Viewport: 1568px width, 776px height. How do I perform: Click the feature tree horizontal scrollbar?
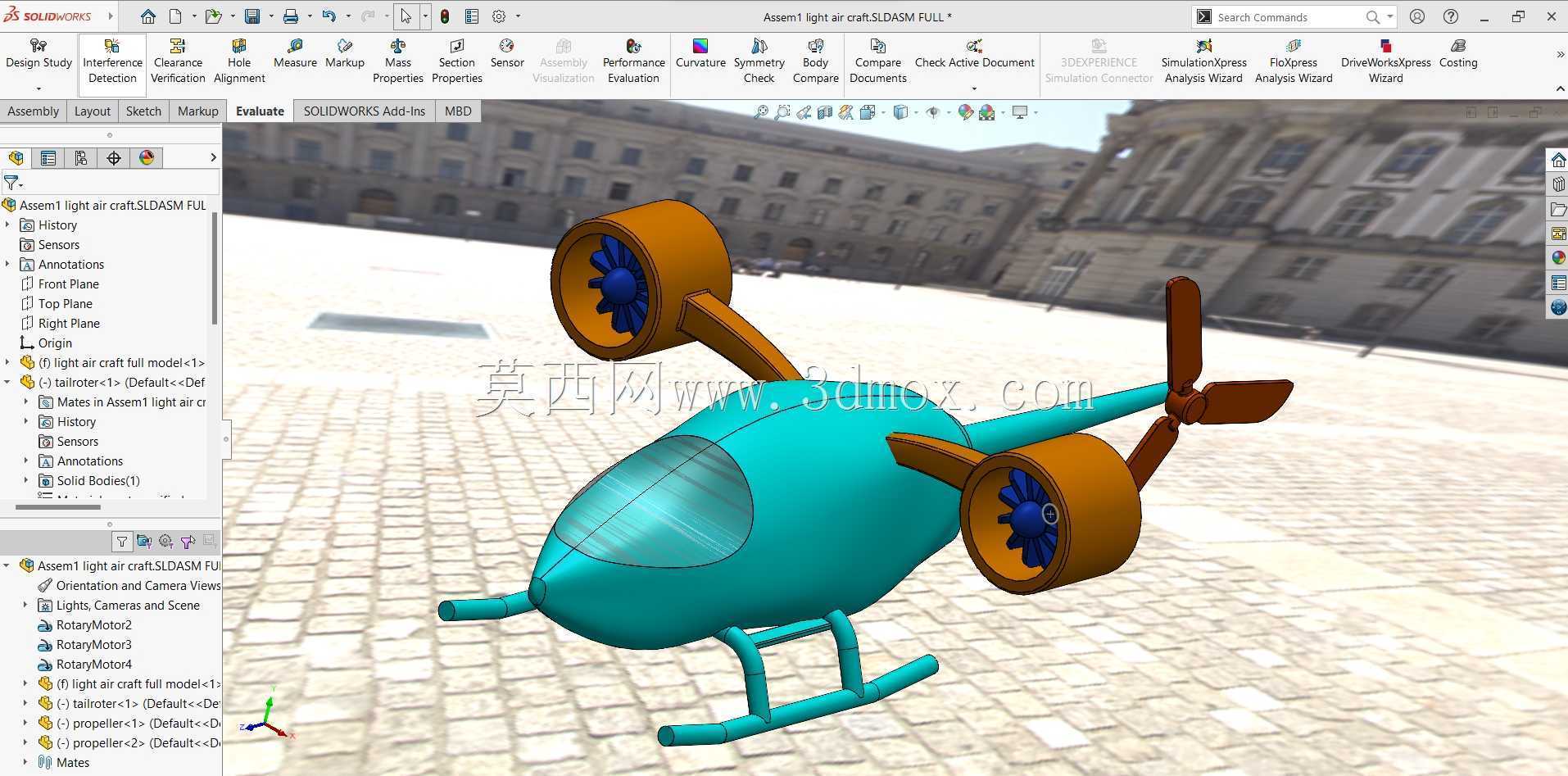click(58, 507)
